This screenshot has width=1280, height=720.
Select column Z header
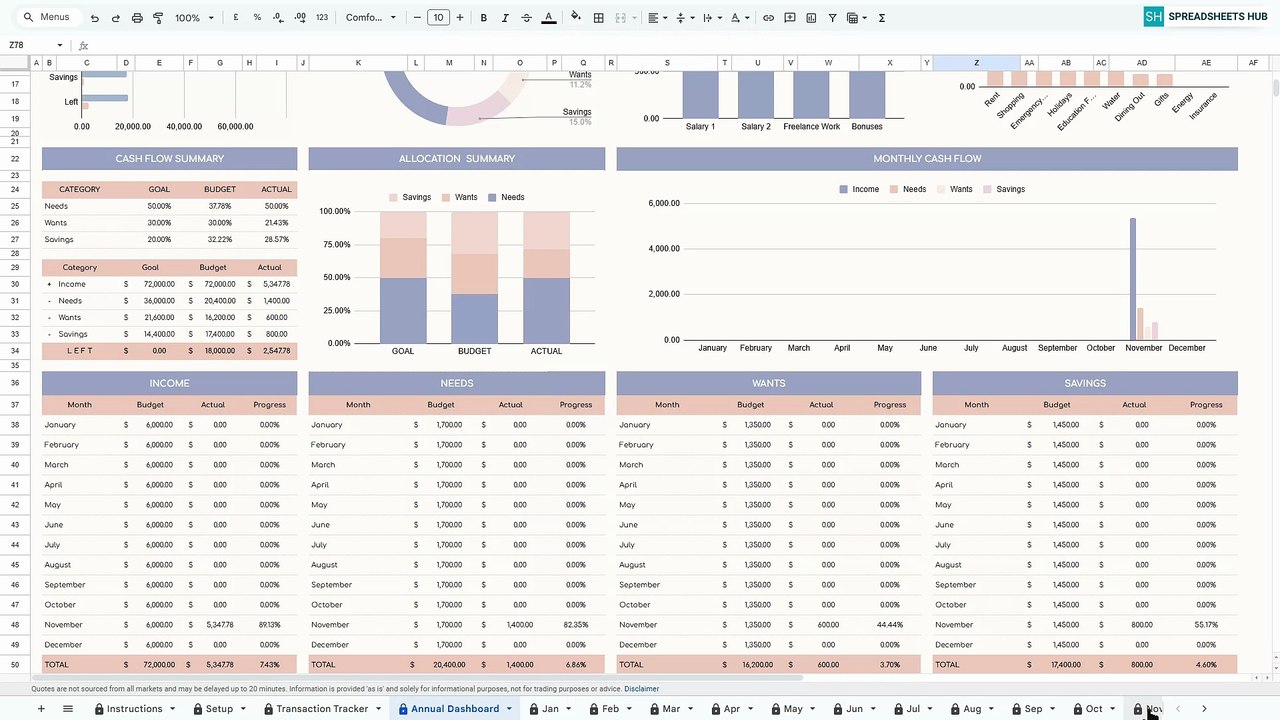pyautogui.click(x=976, y=63)
